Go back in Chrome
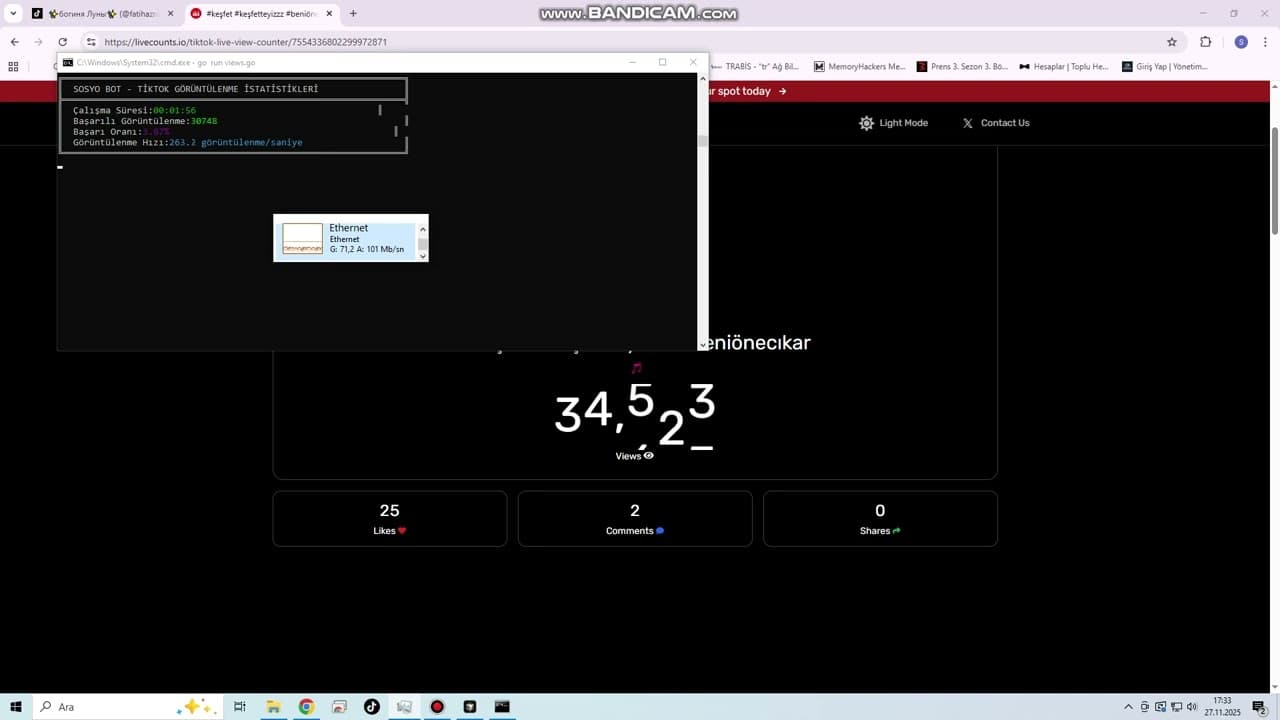 coord(14,42)
